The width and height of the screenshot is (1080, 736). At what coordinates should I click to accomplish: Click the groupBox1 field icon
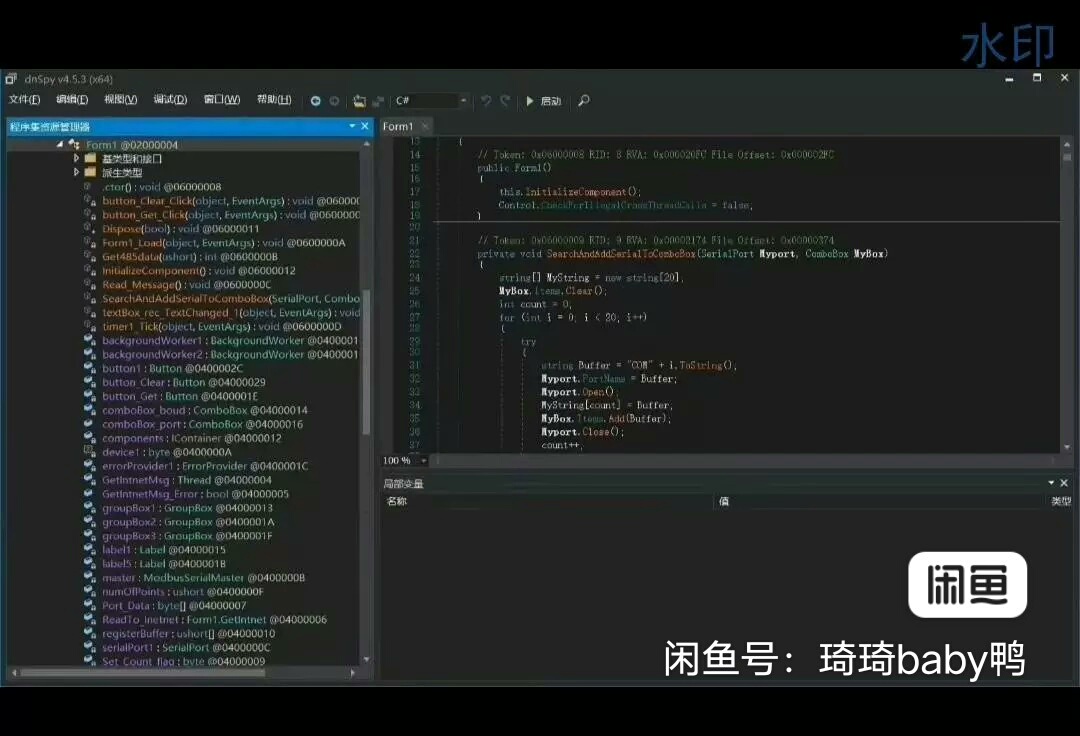pyautogui.click(x=90, y=508)
